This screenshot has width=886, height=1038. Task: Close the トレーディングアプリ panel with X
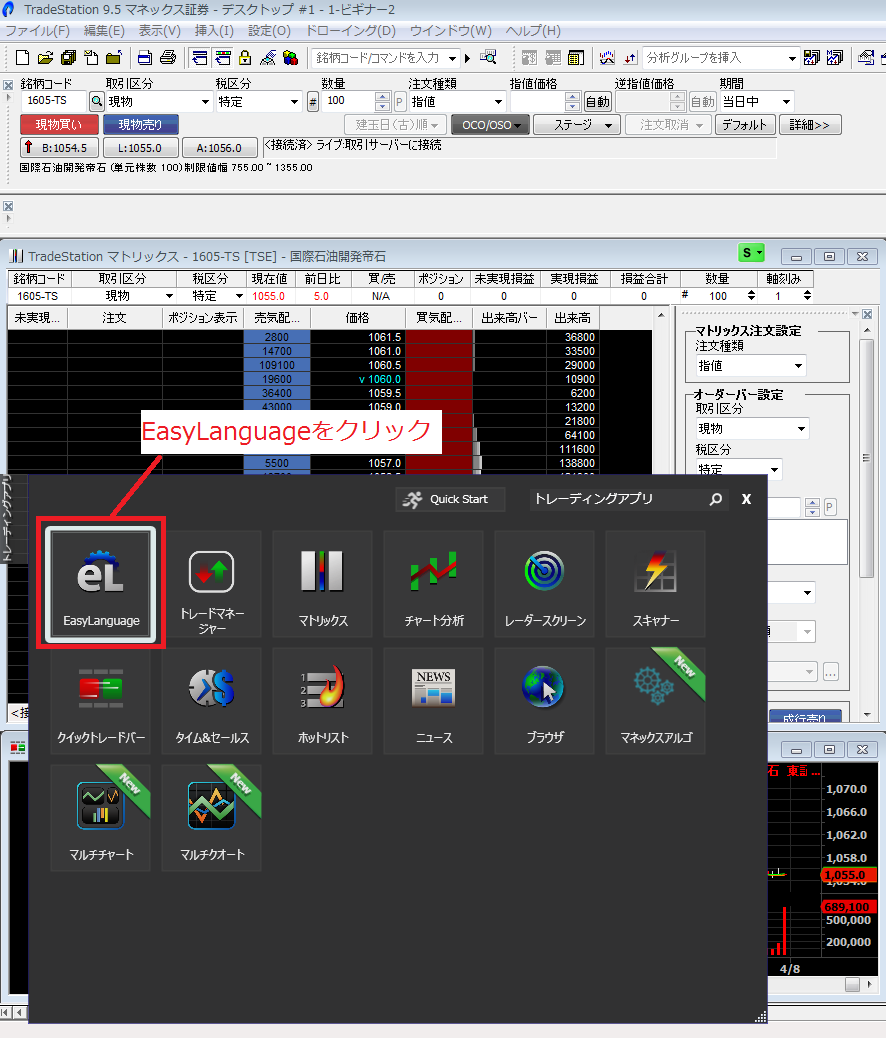(746, 499)
